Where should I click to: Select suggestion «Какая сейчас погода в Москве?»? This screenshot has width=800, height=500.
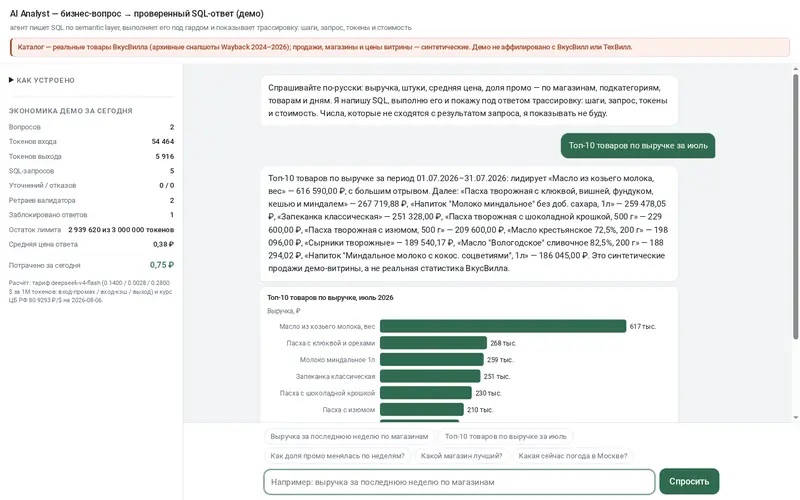click(572, 456)
